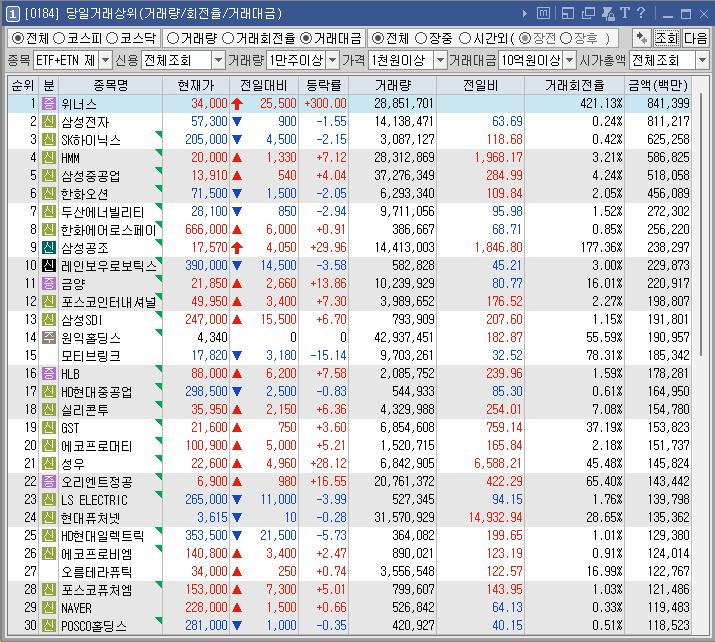715x642 pixels.
Task: Click the screen number 1 icon in title bar
Action: pyautogui.click(x=12, y=14)
